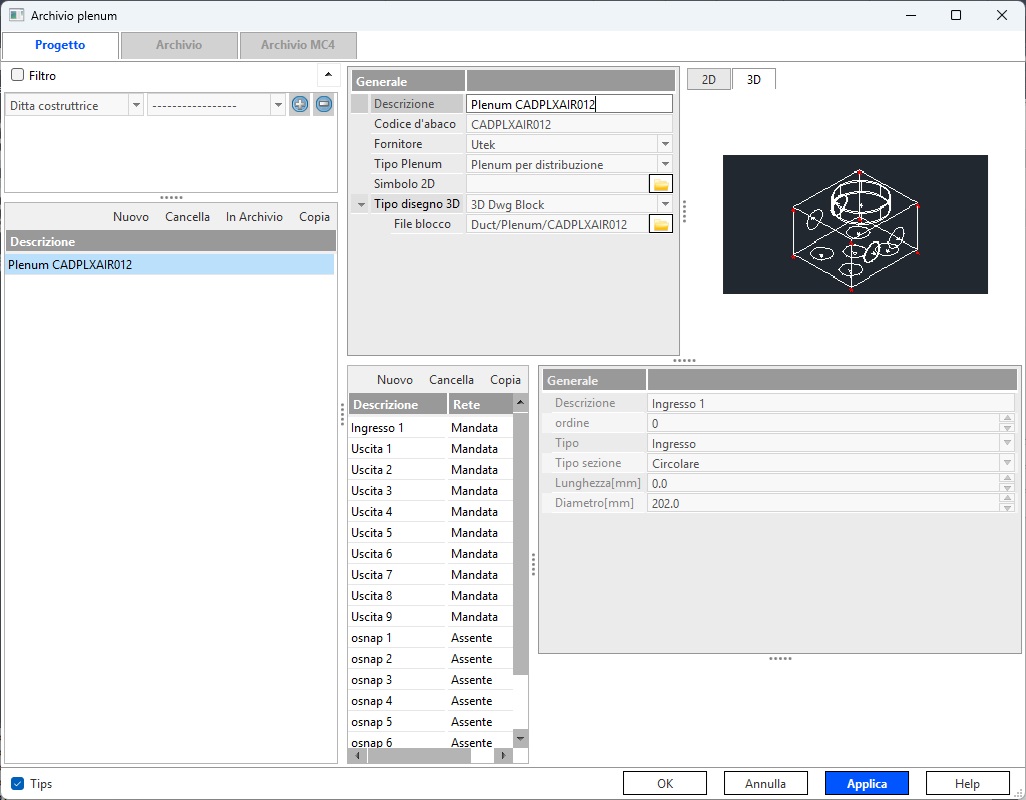Click the Descrizione text field

click(x=568, y=104)
